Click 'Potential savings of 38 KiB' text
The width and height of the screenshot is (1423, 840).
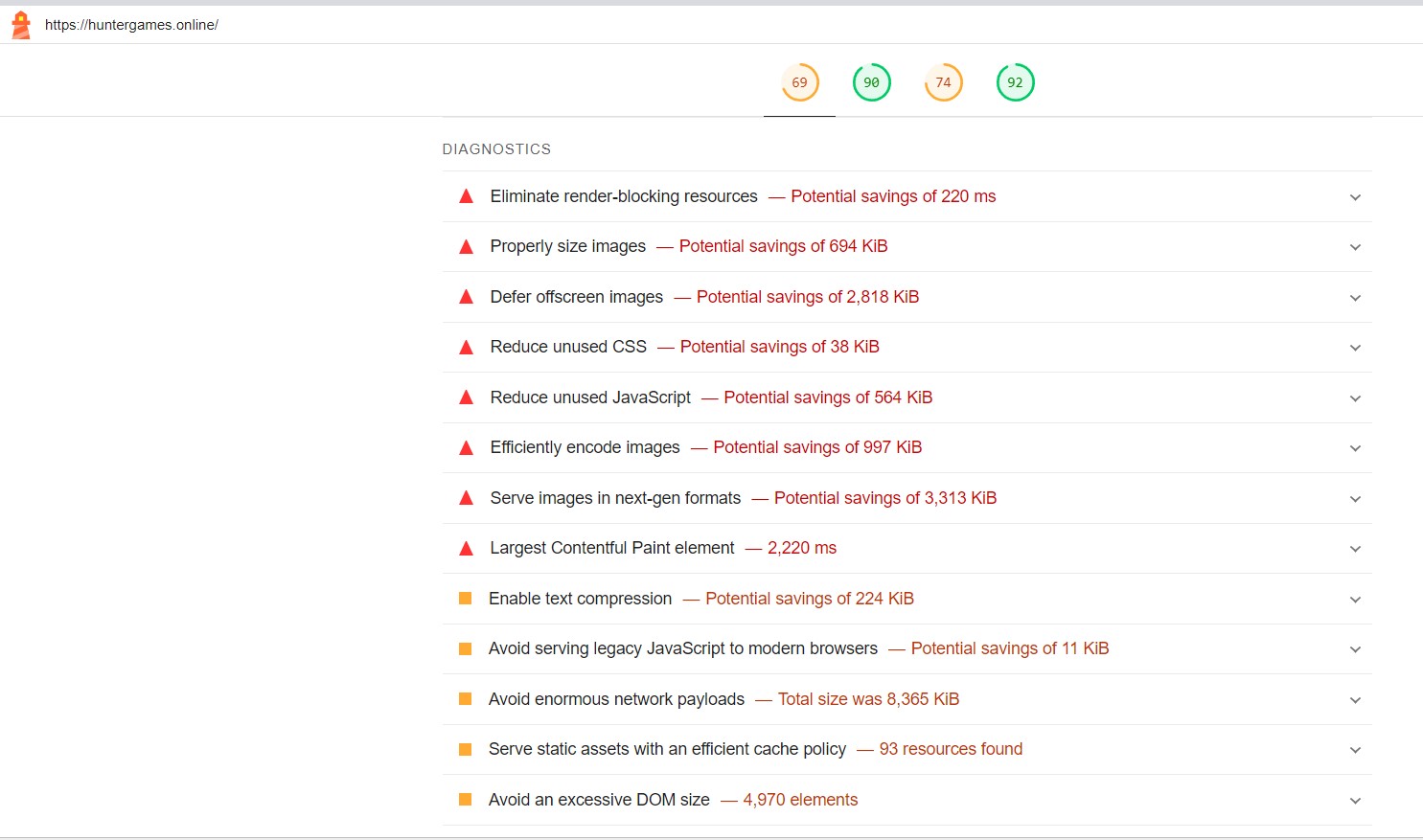point(780,347)
